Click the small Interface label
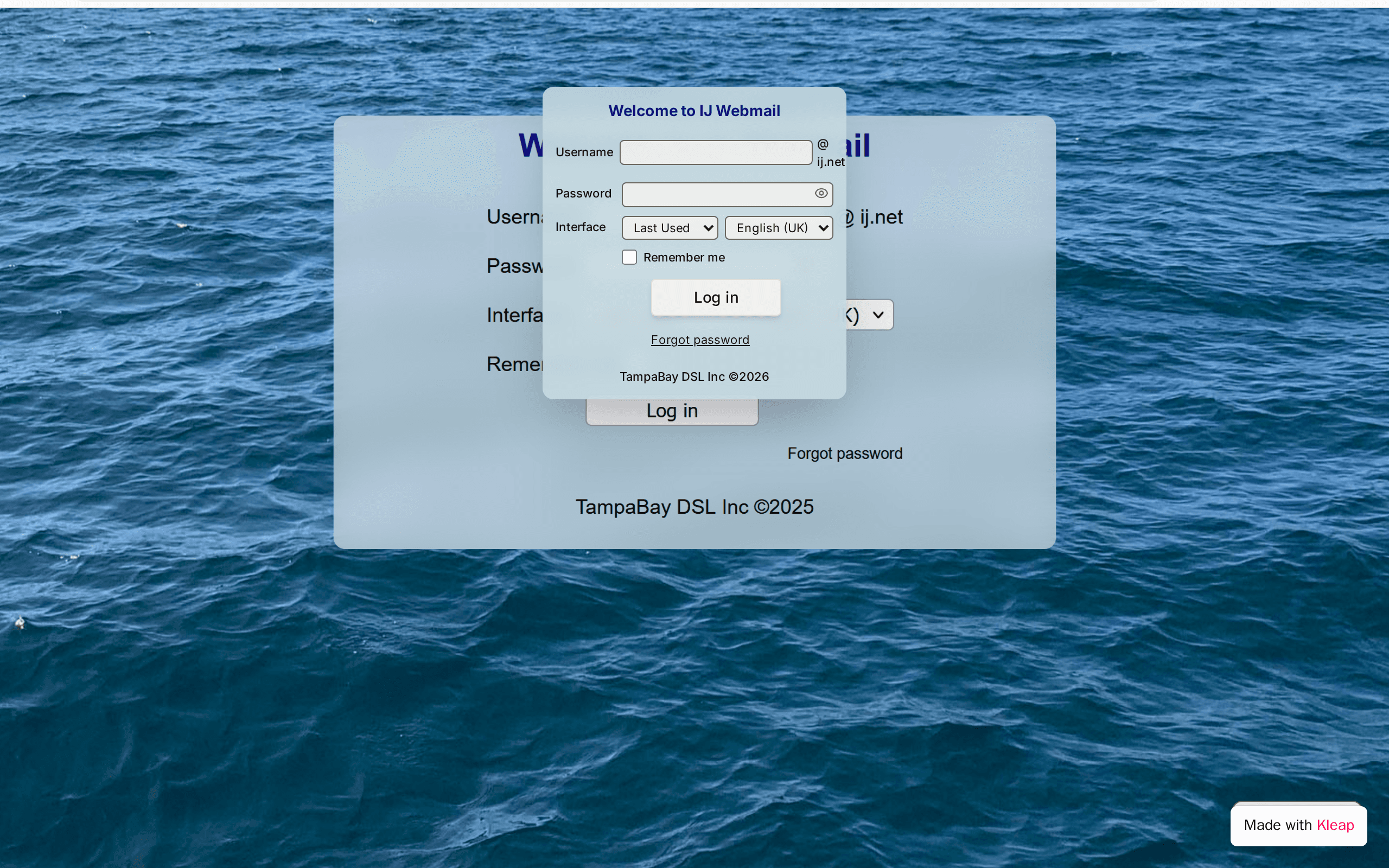The width and height of the screenshot is (1389, 868). pyautogui.click(x=580, y=227)
